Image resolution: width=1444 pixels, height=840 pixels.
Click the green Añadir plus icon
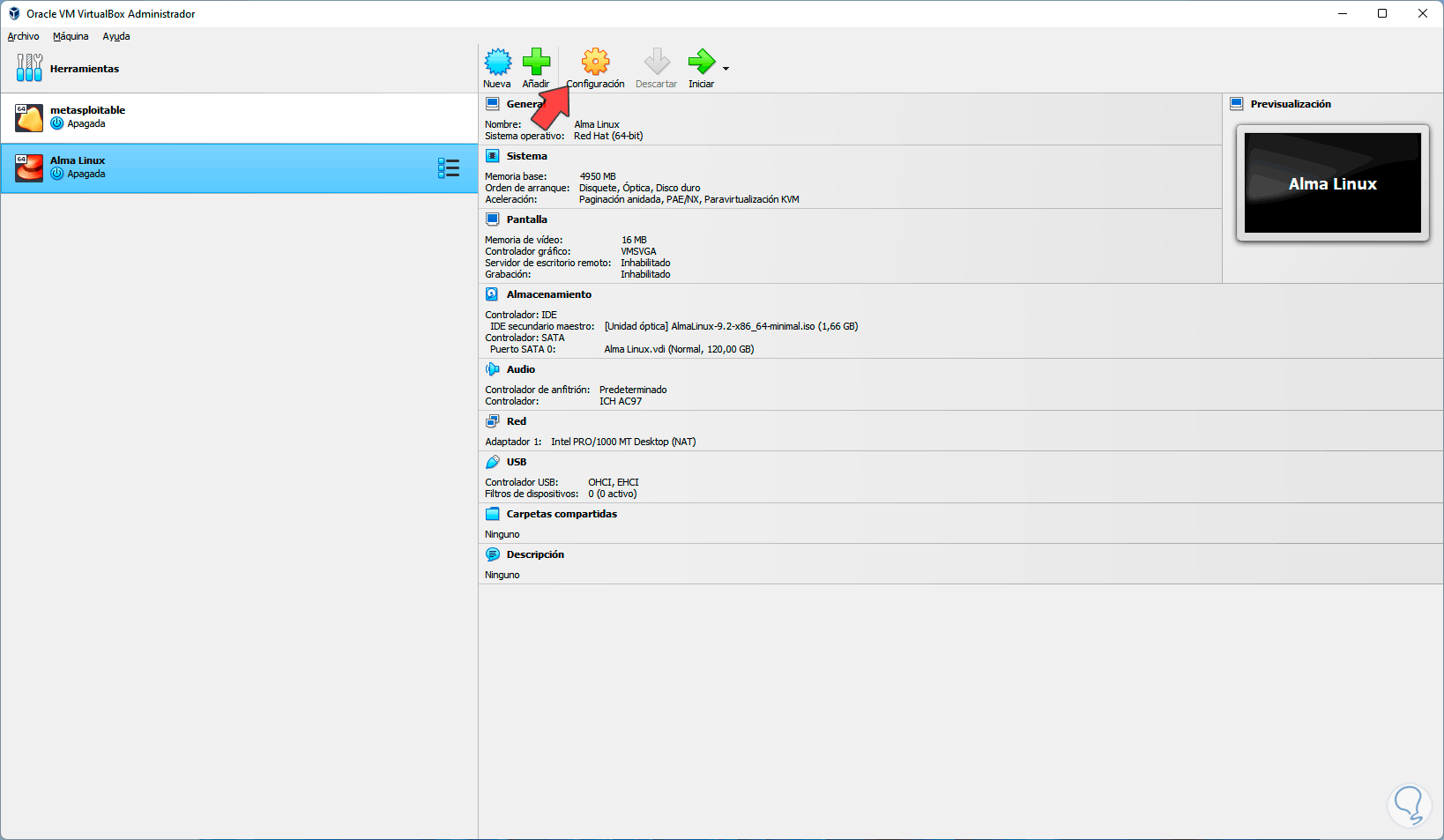[x=536, y=62]
